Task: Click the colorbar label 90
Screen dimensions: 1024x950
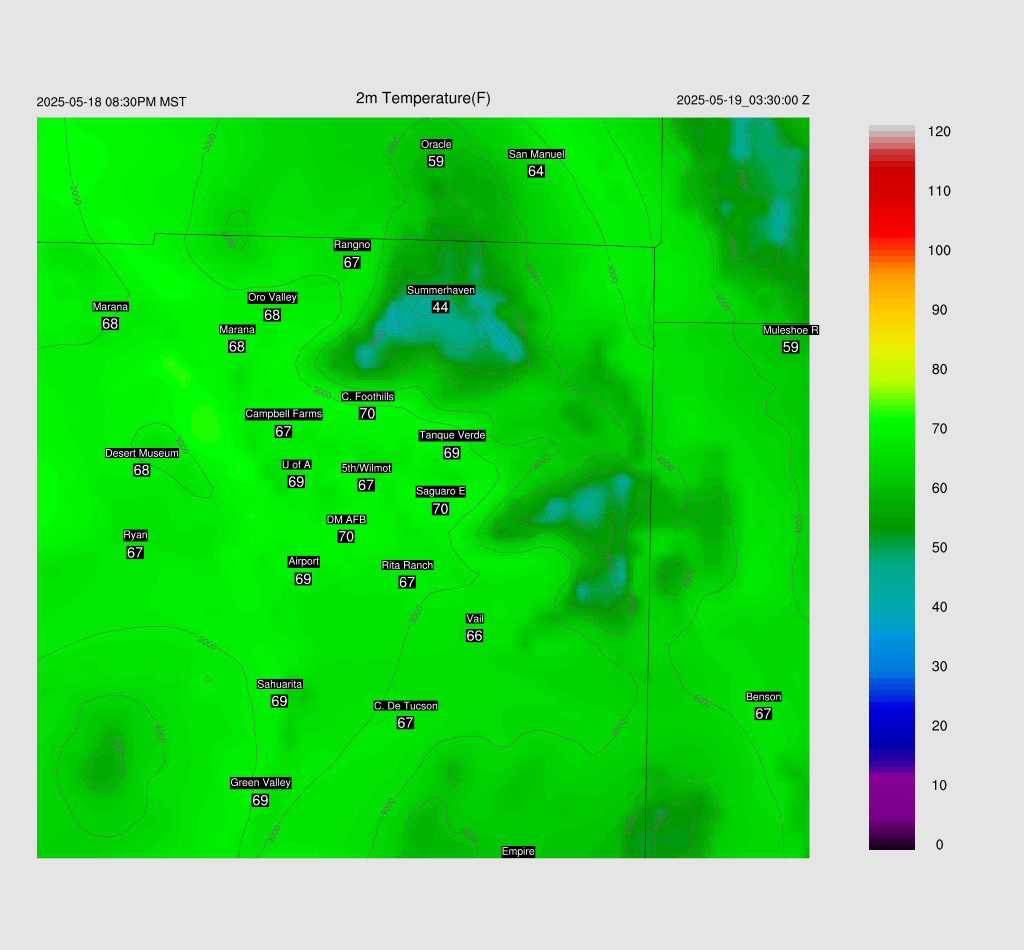Action: (939, 310)
